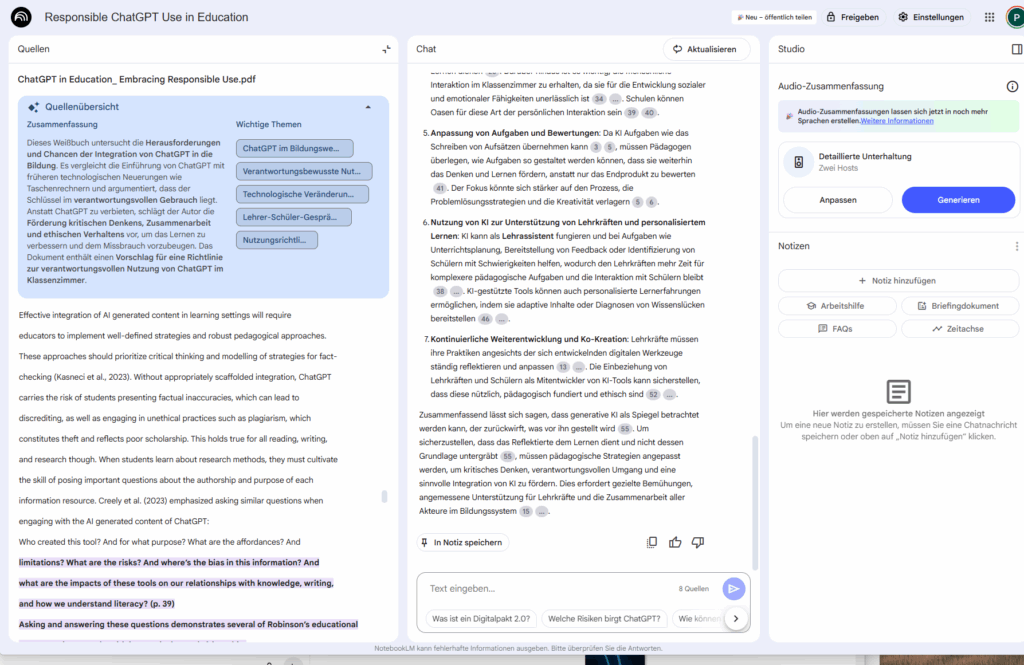Collapse the Quellenübersicht section
The height and width of the screenshot is (665, 1024).
point(368,107)
